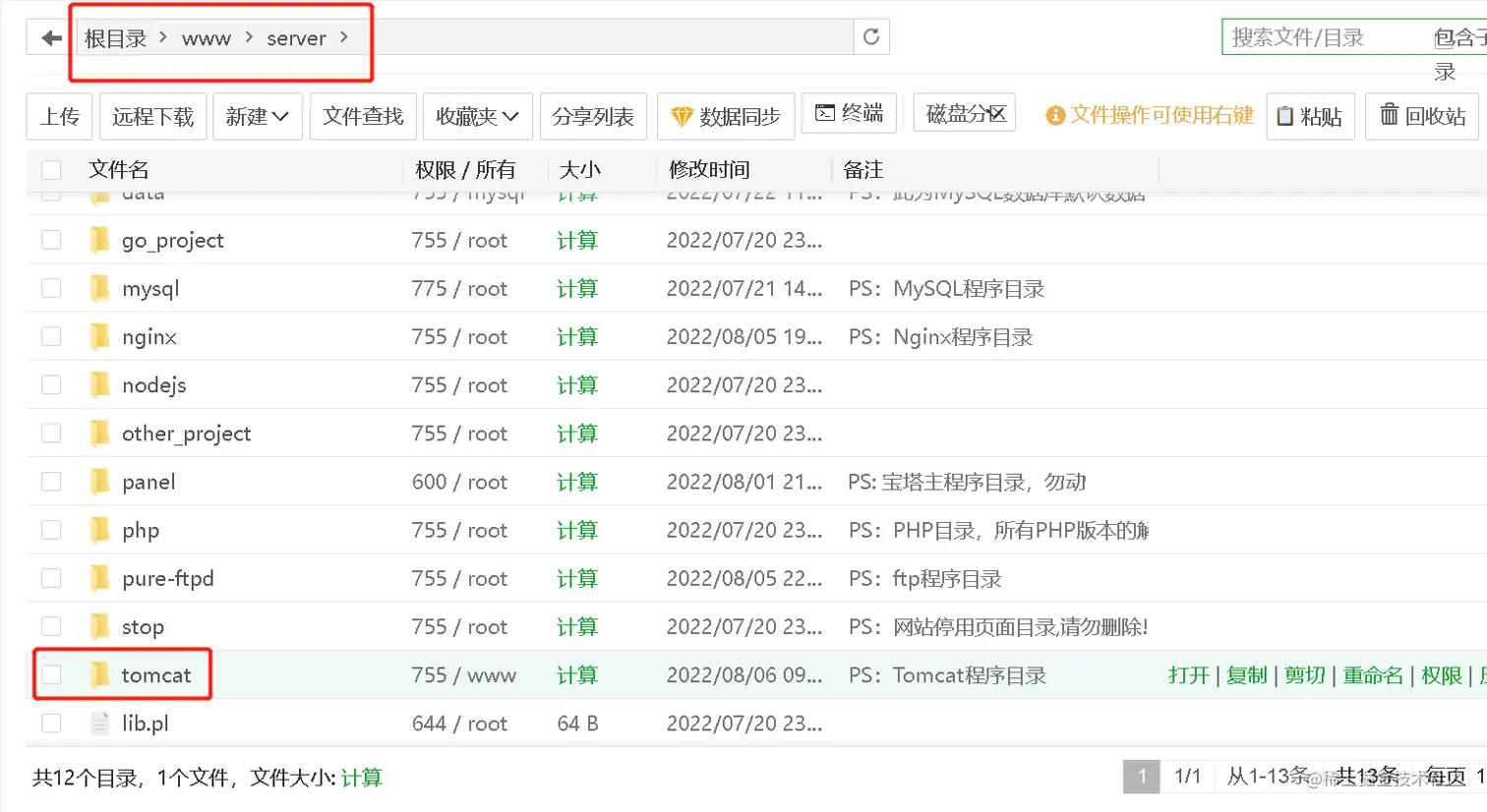Check the nodejs row checkbox
Viewport: 1487px width, 812px height.
[x=51, y=384]
